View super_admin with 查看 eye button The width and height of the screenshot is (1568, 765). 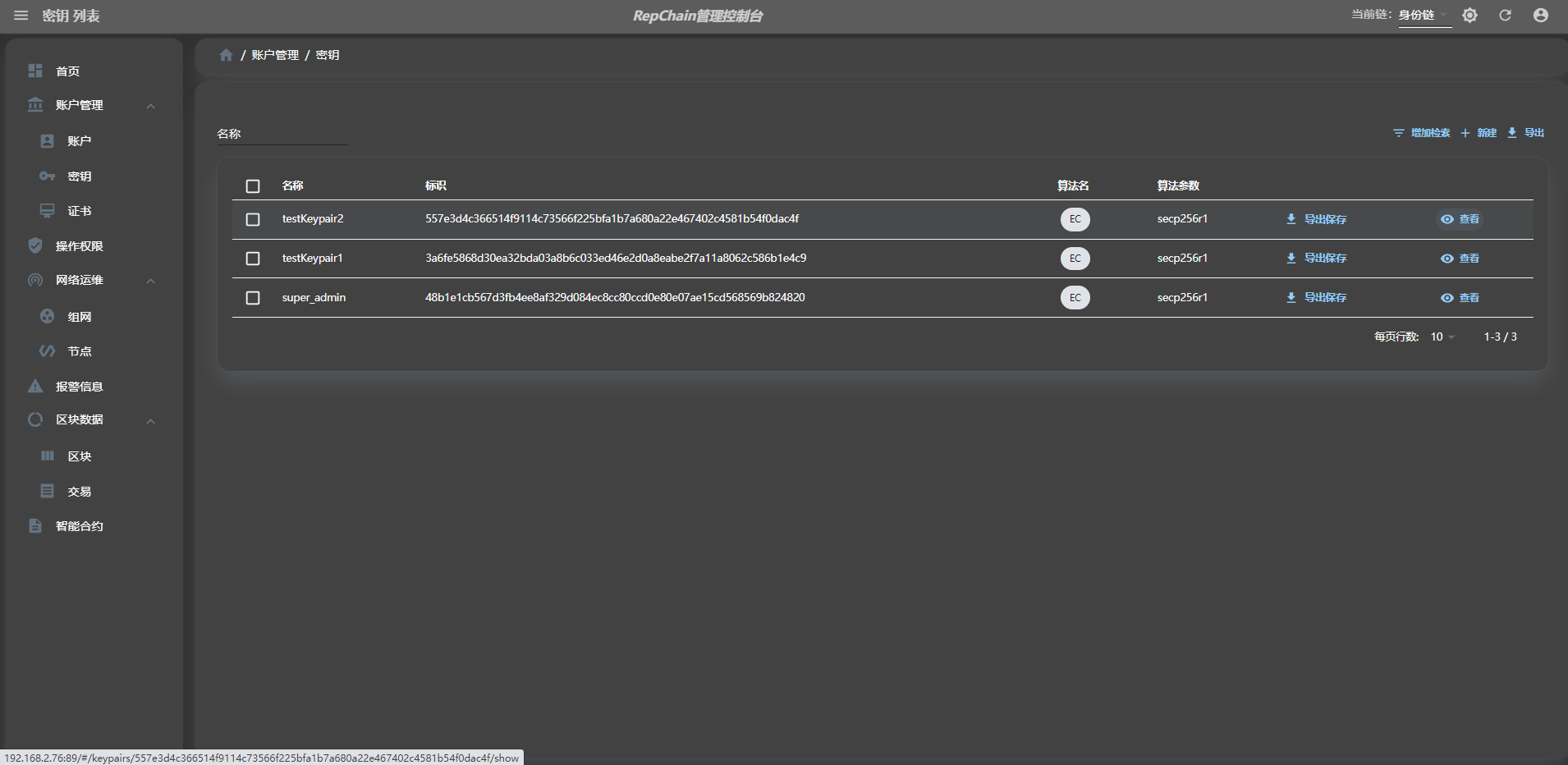tap(1460, 298)
